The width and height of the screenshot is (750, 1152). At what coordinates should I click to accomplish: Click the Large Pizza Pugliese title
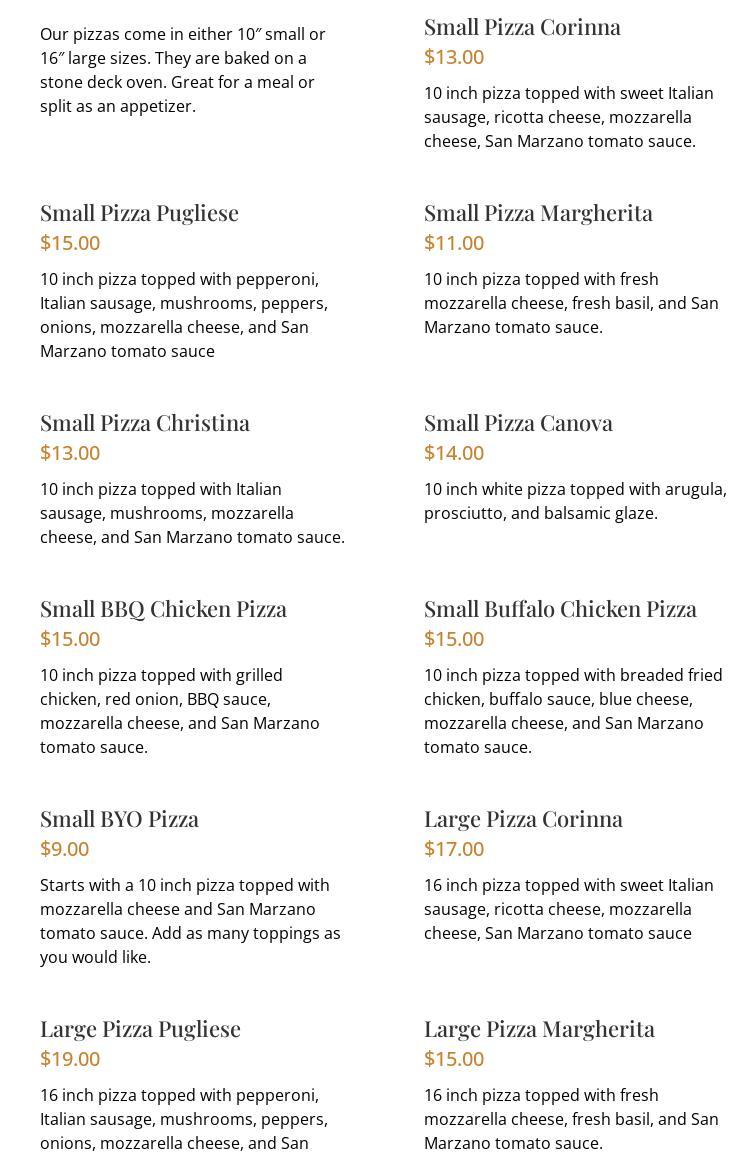pos(140,1029)
